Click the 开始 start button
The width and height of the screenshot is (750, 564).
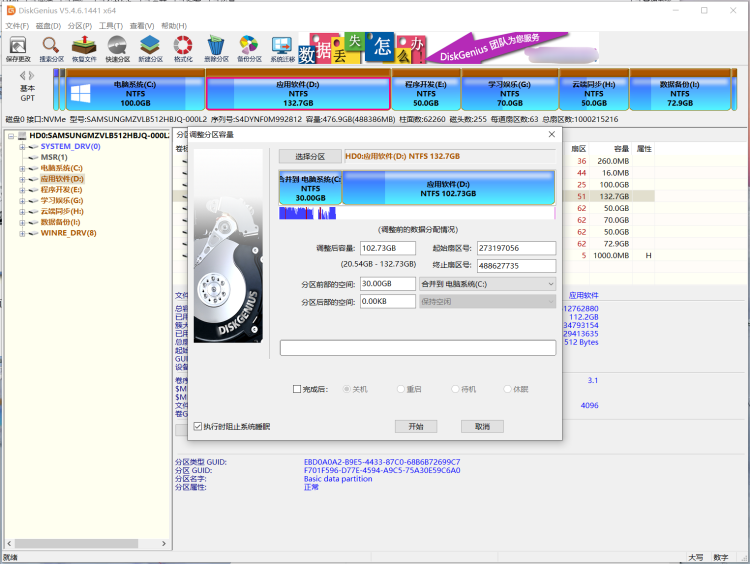point(416,426)
